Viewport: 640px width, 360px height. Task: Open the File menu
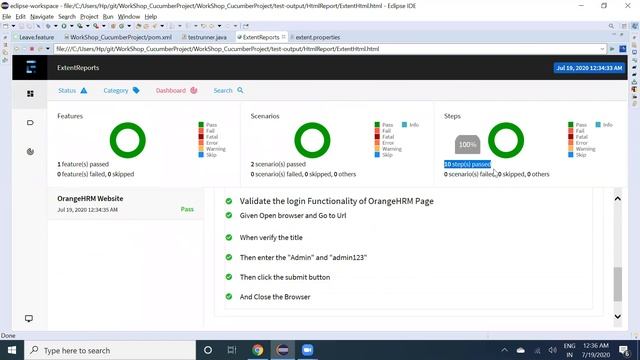pos(7,17)
